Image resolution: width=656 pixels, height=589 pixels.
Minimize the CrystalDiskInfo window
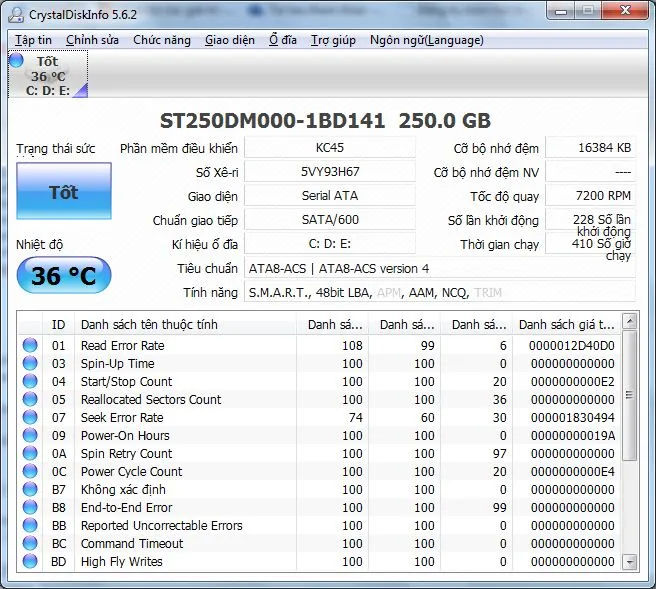[561, 11]
